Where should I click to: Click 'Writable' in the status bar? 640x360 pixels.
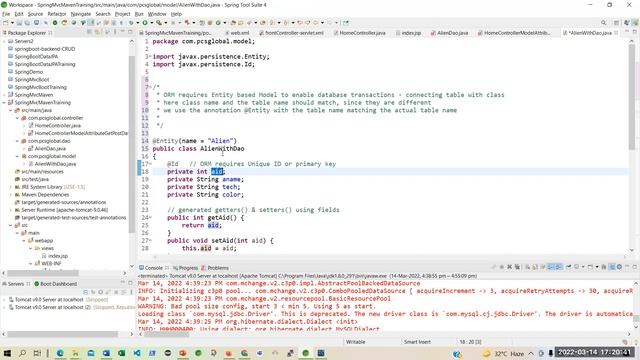pos(356,342)
